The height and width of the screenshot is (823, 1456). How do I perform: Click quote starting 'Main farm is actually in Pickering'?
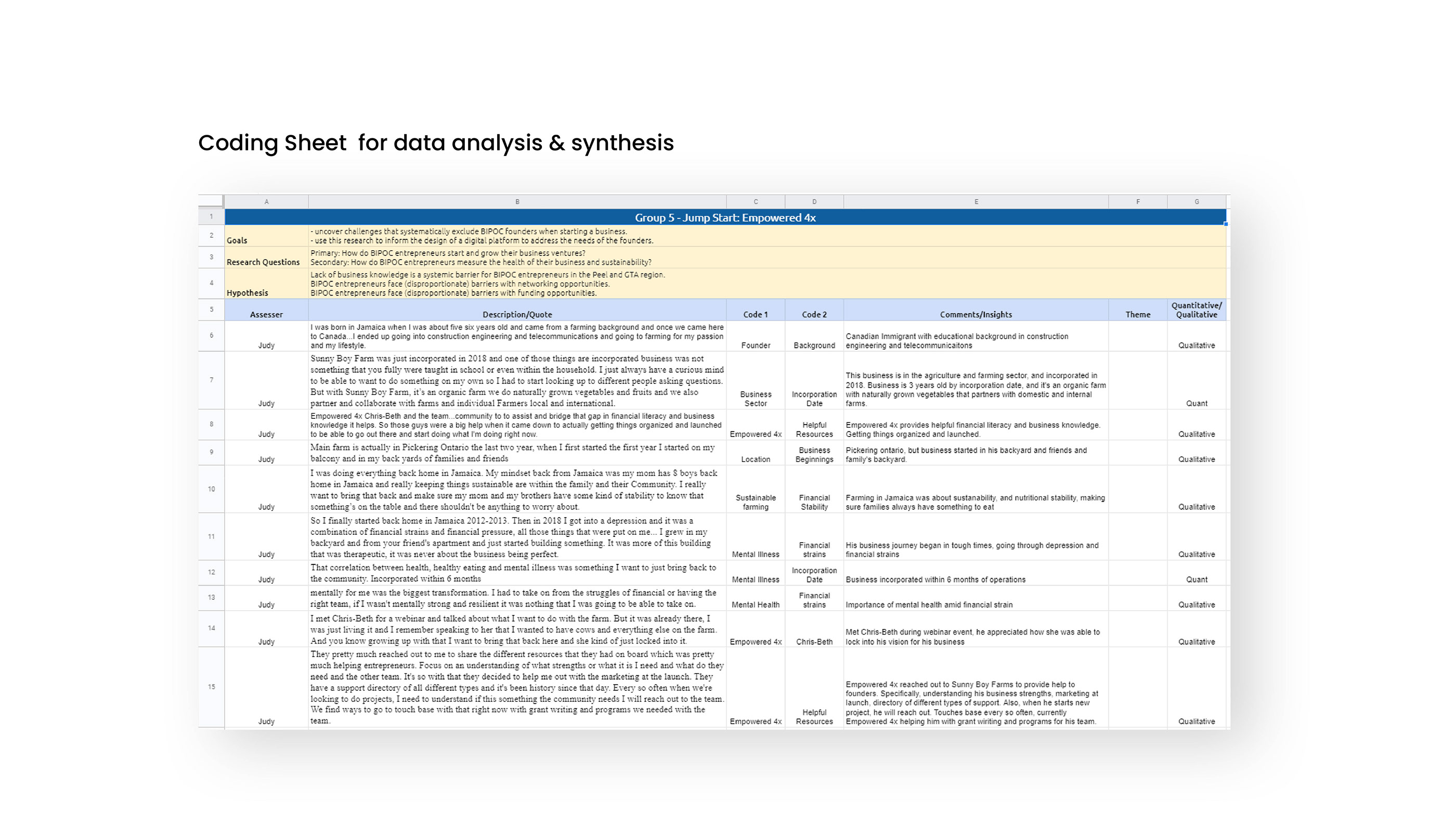[517, 453]
